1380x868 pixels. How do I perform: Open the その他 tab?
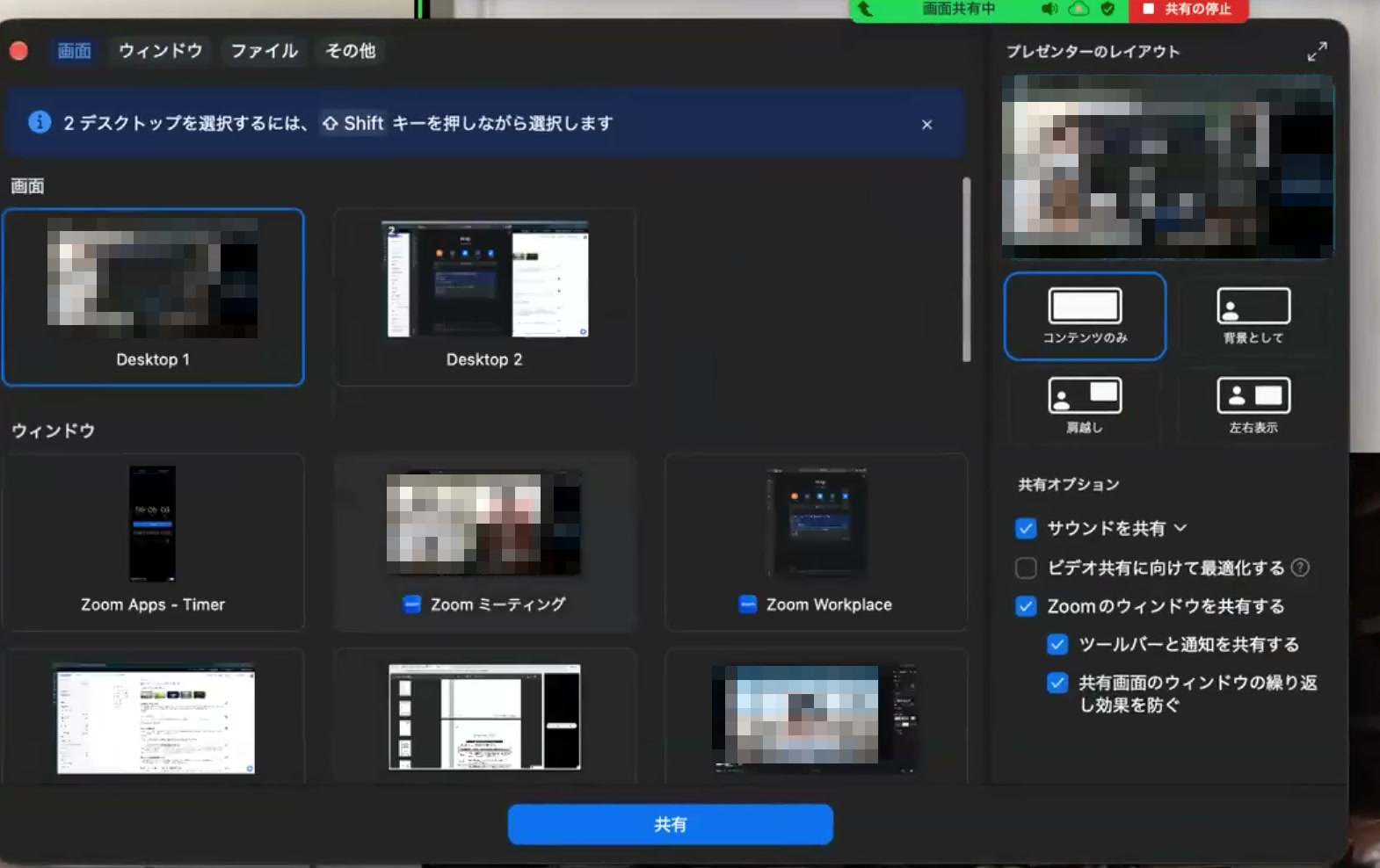(x=350, y=51)
